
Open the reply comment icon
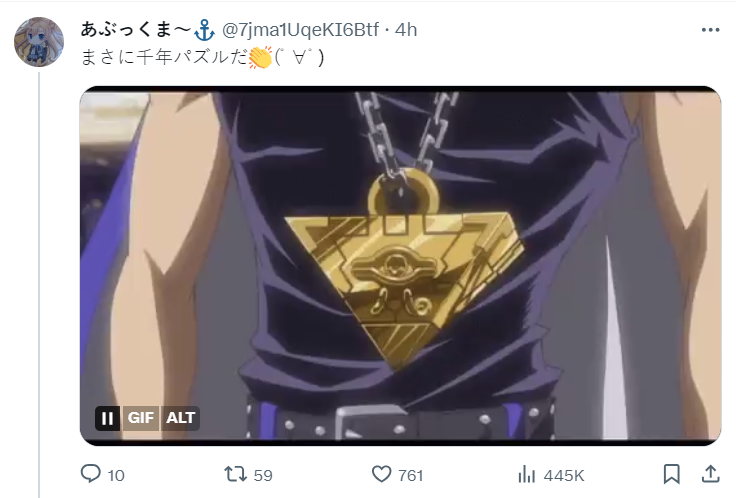pyautogui.click(x=91, y=474)
